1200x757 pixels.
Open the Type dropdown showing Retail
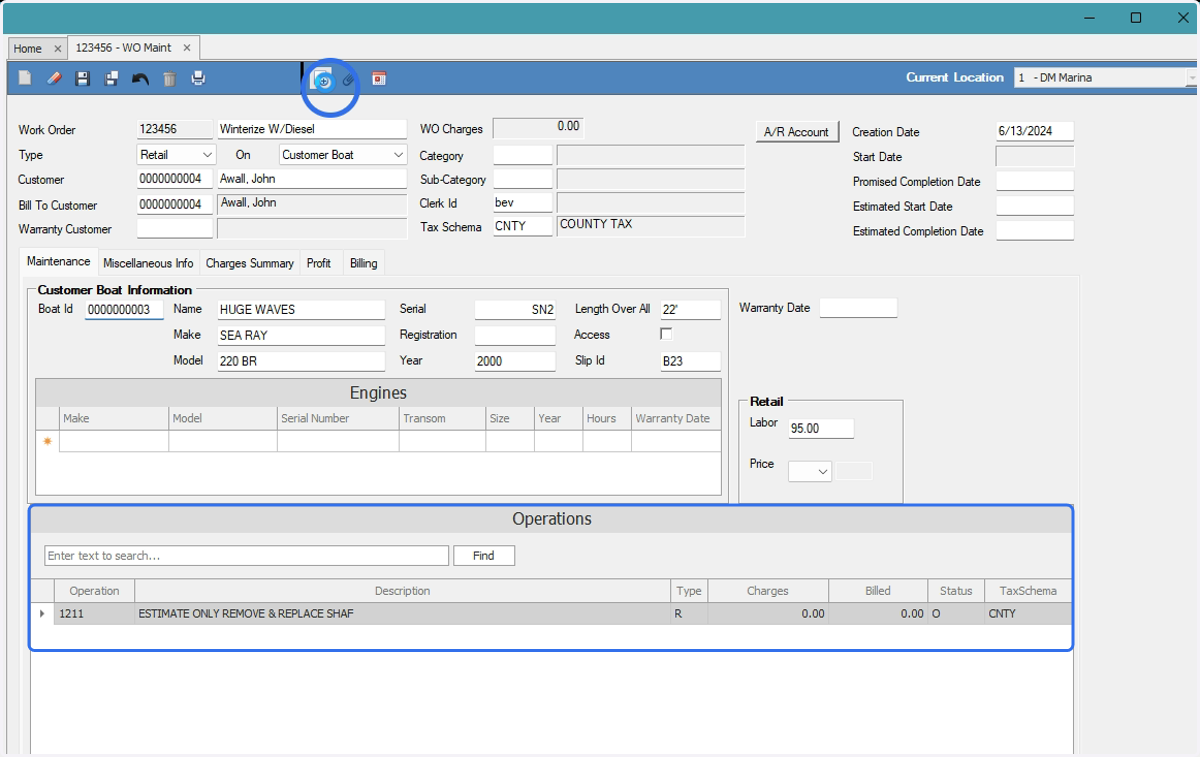tap(207, 155)
